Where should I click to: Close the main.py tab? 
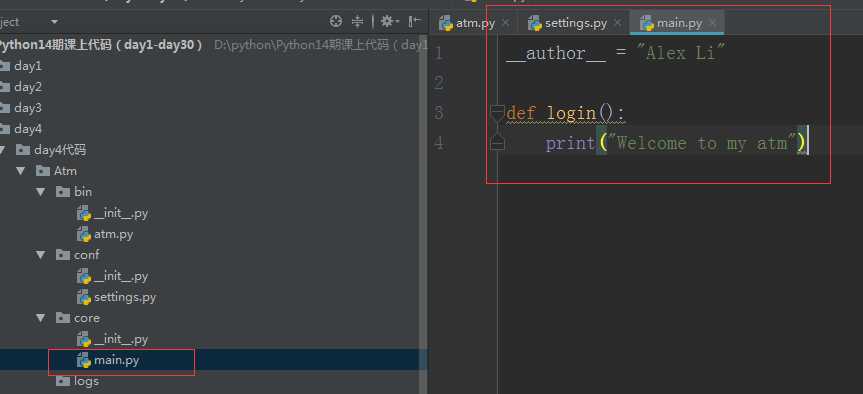pos(713,23)
